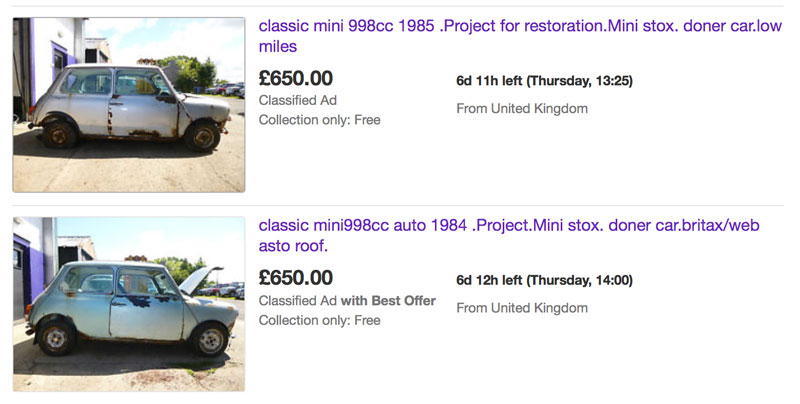The height and width of the screenshot is (404, 800).
Task: Click the front wheel of the silver Mini
Action: coord(203,136)
